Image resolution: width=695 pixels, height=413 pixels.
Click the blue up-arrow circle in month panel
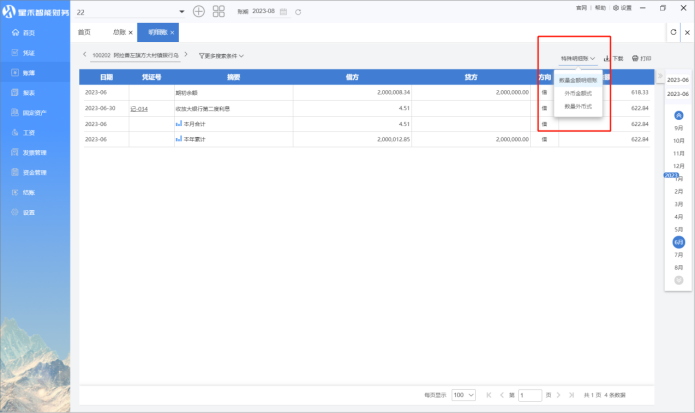coord(679,115)
